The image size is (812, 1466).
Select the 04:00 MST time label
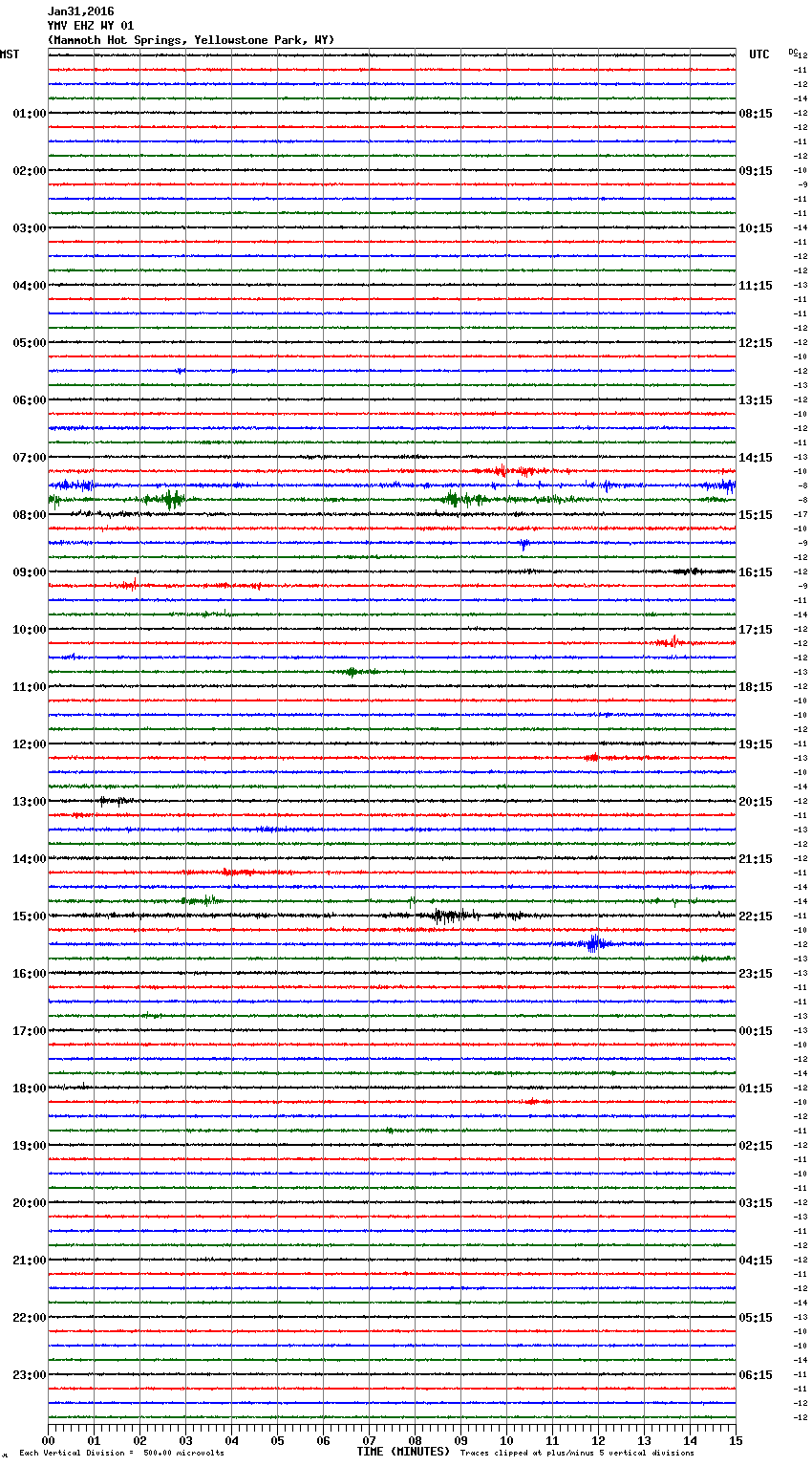[x=29, y=286]
